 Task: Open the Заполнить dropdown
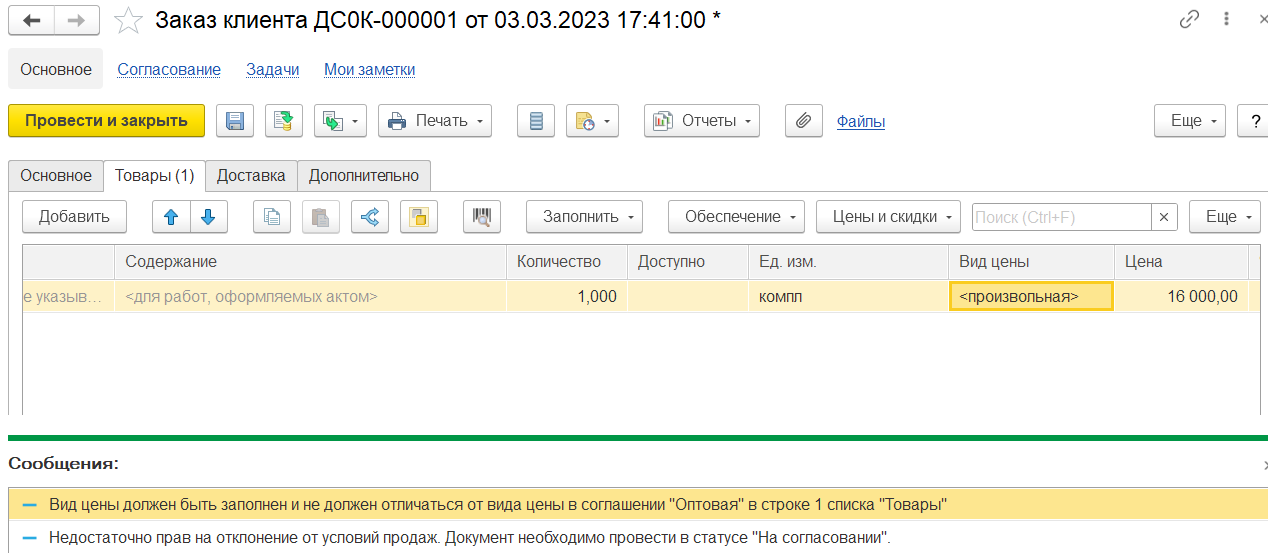[584, 217]
